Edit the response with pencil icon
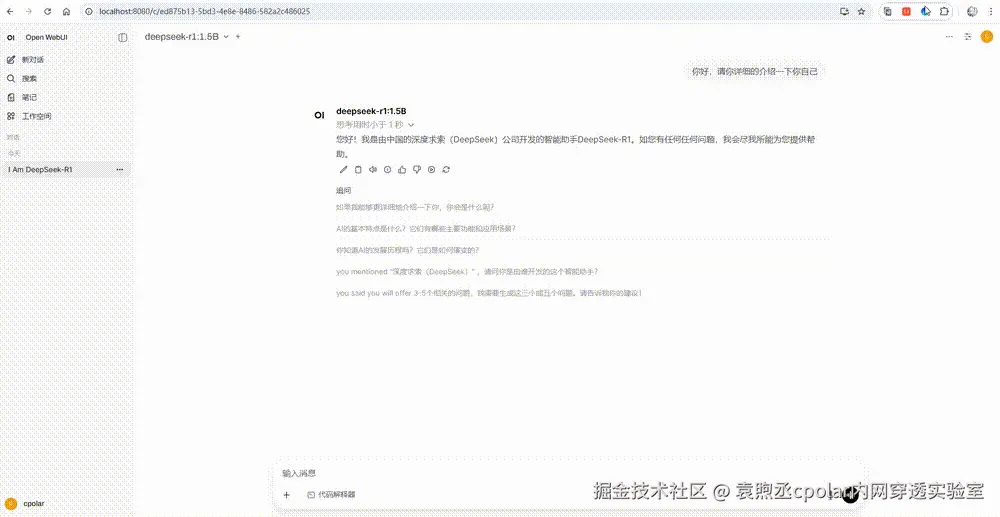1000x517 pixels. [343, 170]
